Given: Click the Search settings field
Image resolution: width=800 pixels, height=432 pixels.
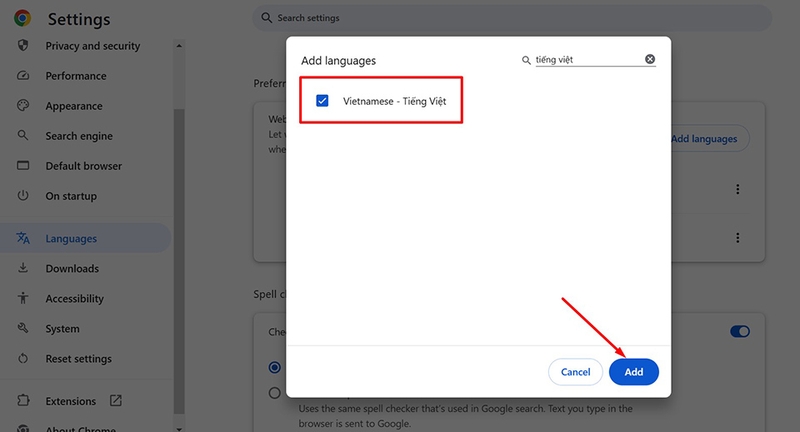Looking at the screenshot, I should click(512, 18).
